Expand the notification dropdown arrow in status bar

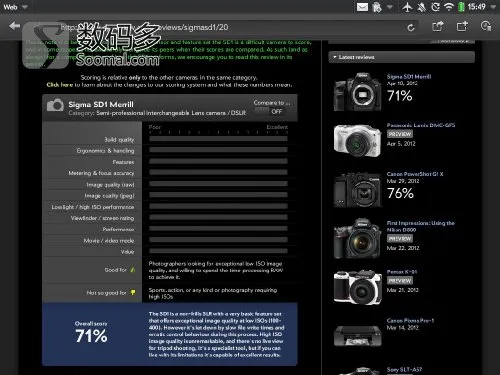tap(390, 7)
